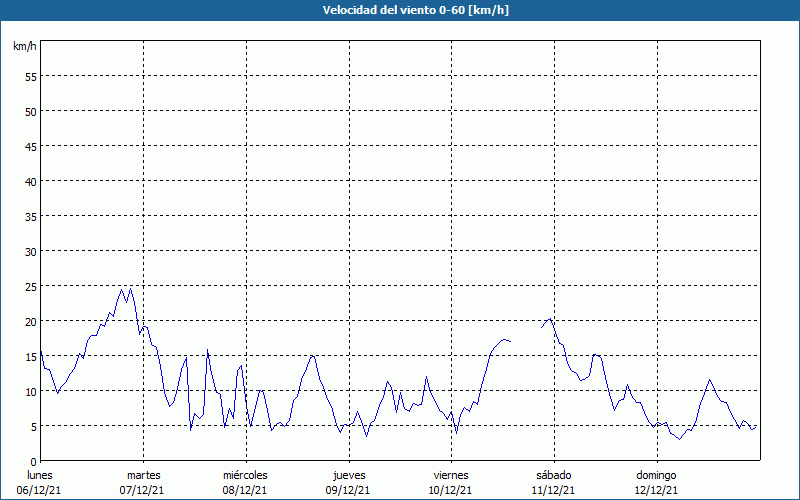This screenshot has width=800, height=500.
Task: Click the 'sábado' day label
Action: [554, 475]
